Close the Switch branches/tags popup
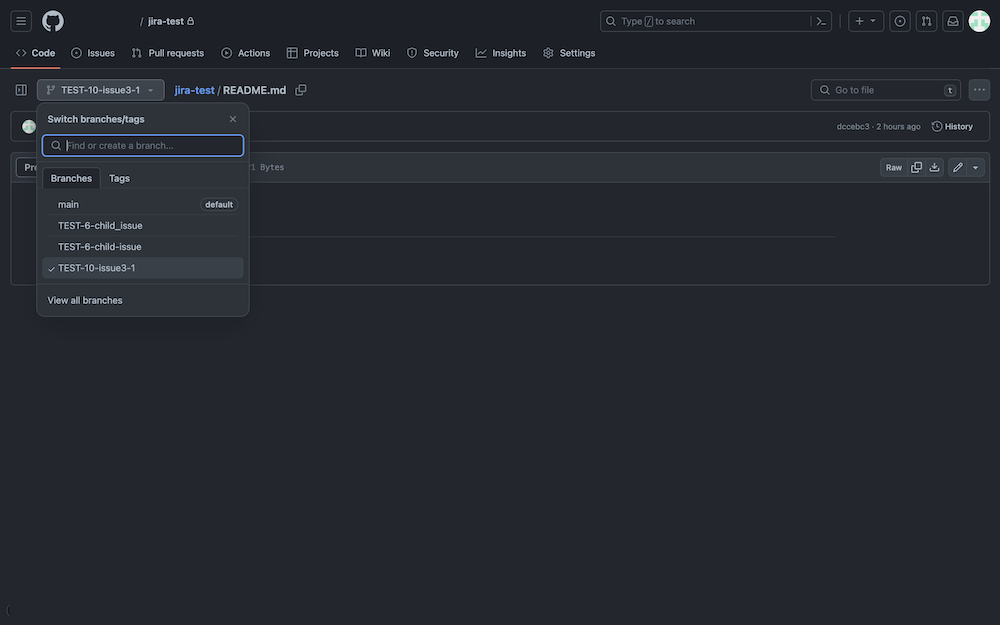This screenshot has height=625, width=1000. coord(233,119)
